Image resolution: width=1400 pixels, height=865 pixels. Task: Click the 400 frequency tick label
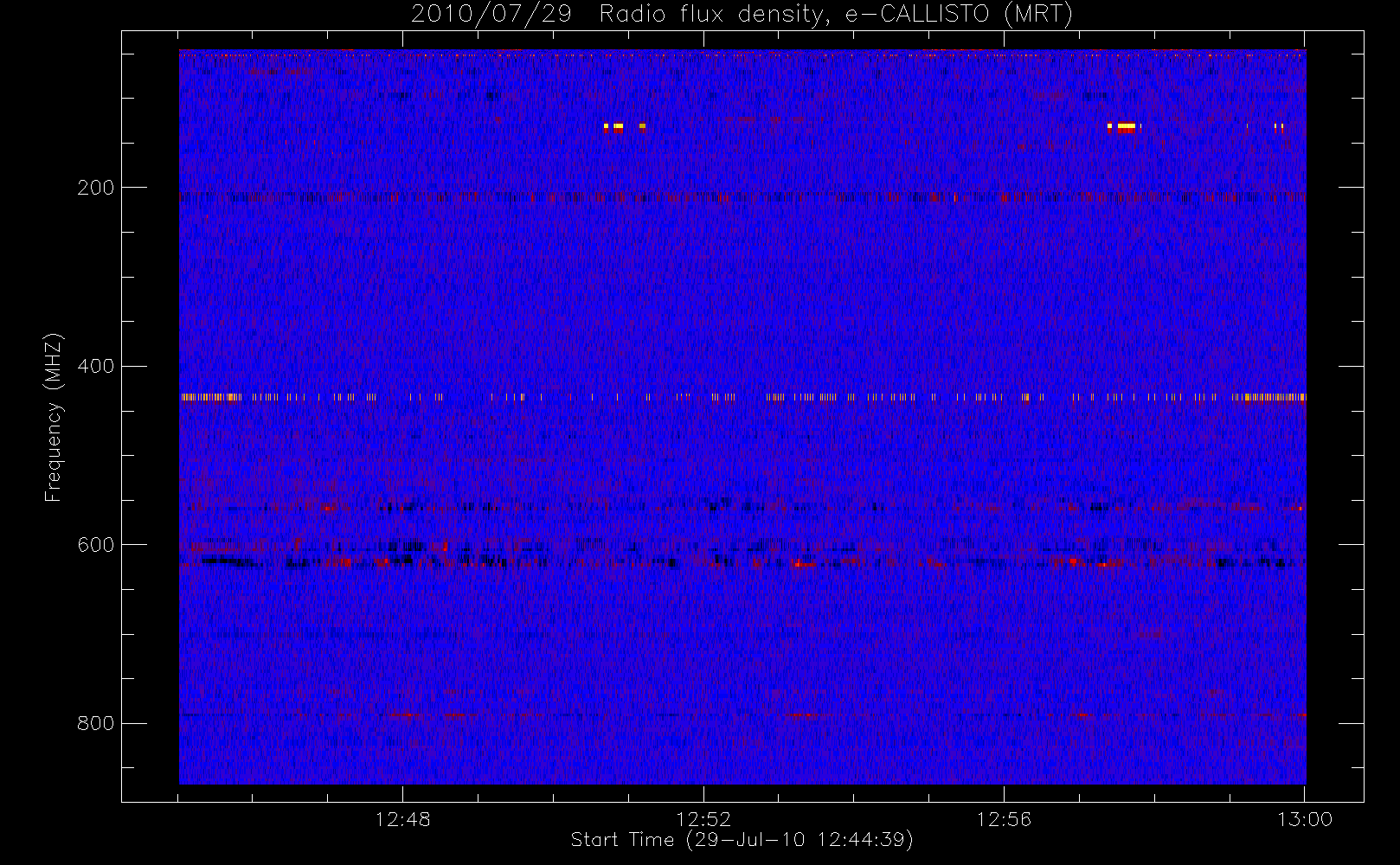95,366
